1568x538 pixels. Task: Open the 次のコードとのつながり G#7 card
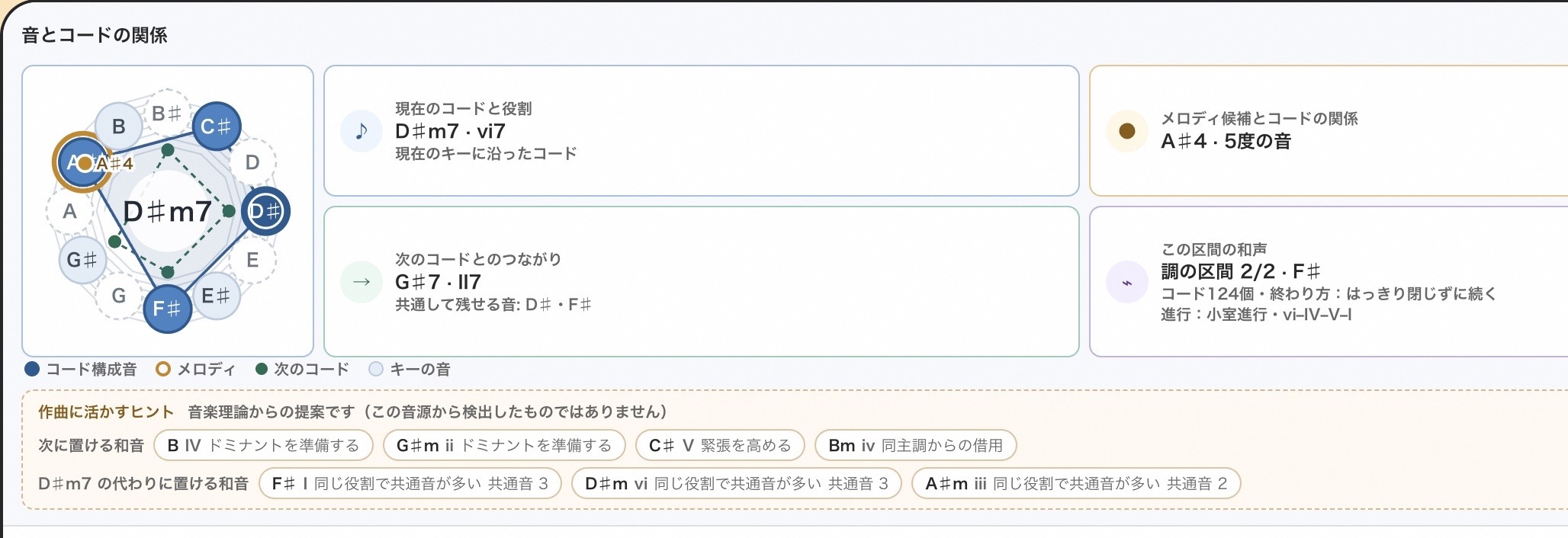[702, 281]
